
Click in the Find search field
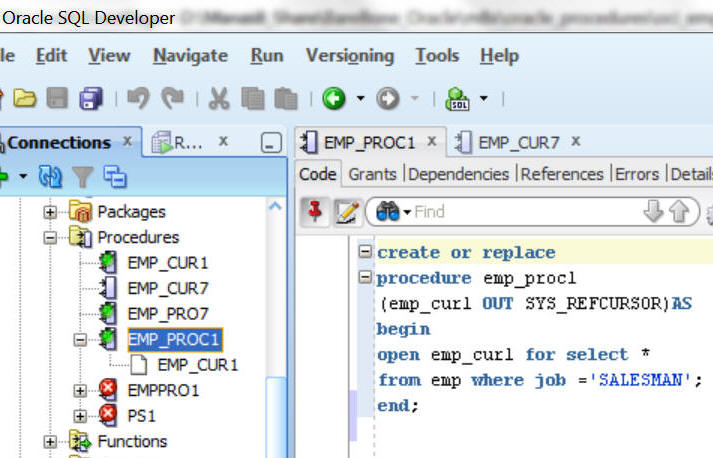pyautogui.click(x=525, y=212)
